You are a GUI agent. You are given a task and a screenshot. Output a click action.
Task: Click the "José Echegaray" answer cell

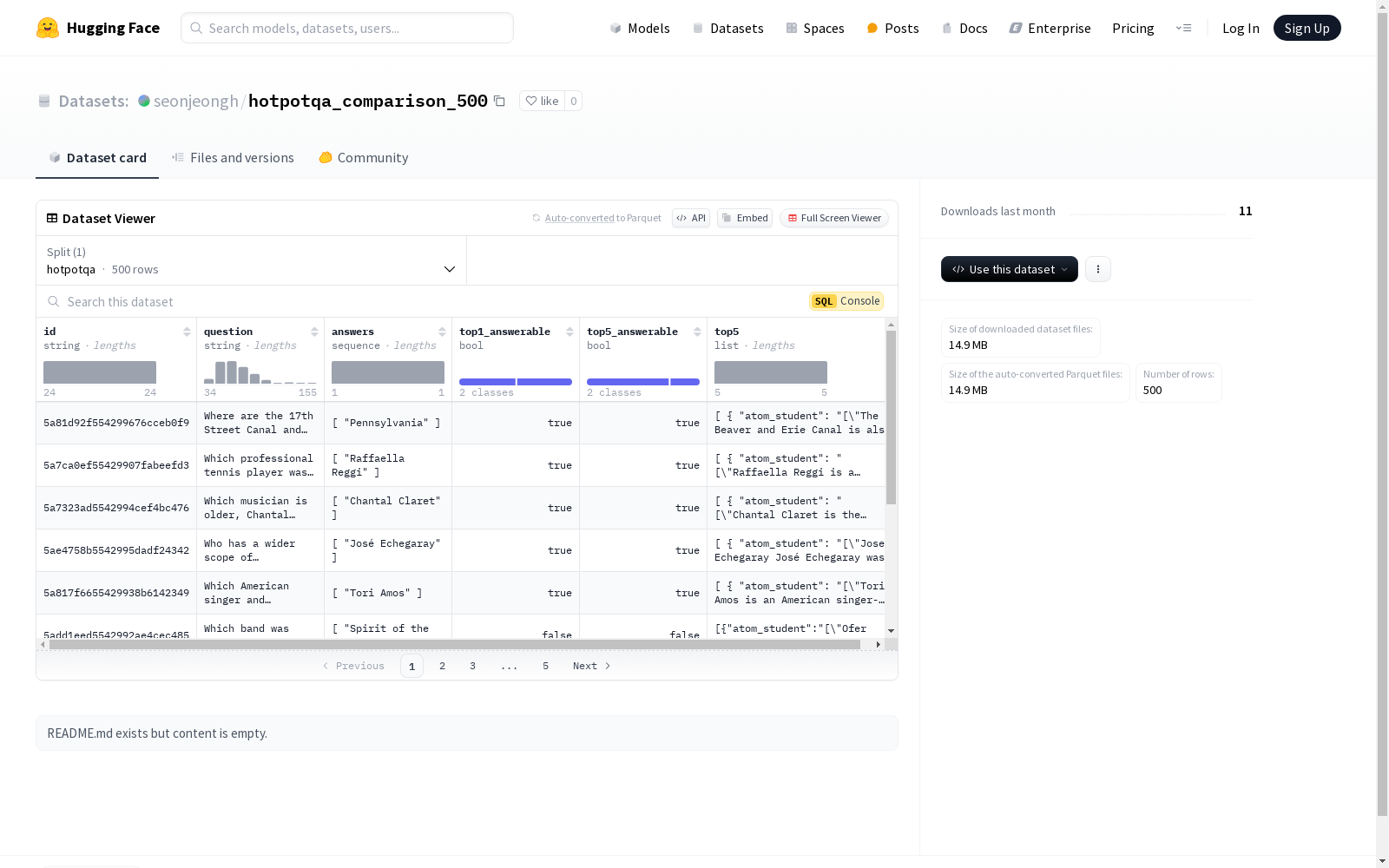point(388,550)
